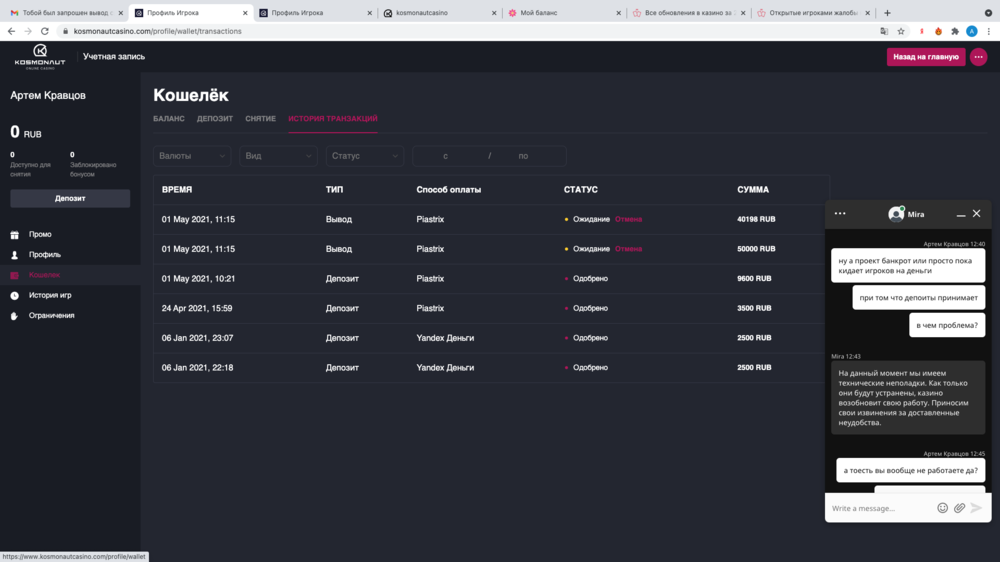Click the Promo gift icon in sidebar
This screenshot has width=1000, height=562.
(15, 235)
